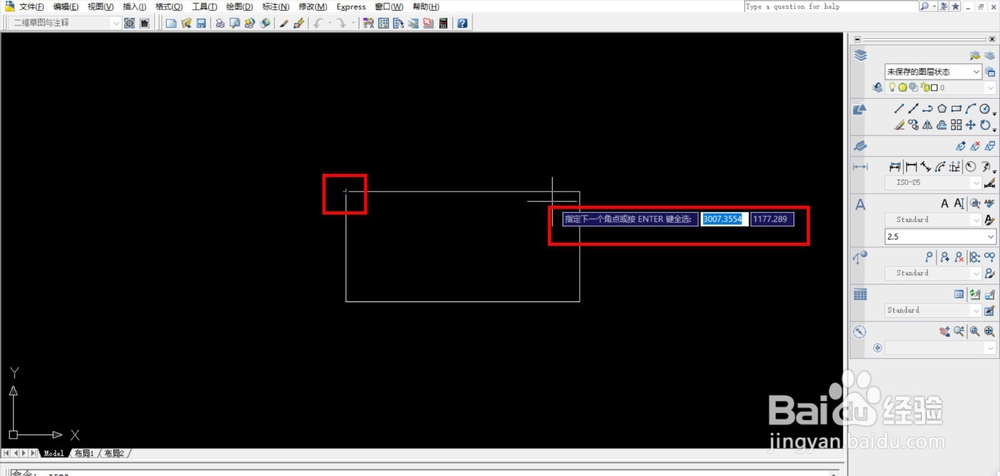Click the Arc length dimension tool
Viewport: 1000px width, 476px height.
tap(940, 167)
